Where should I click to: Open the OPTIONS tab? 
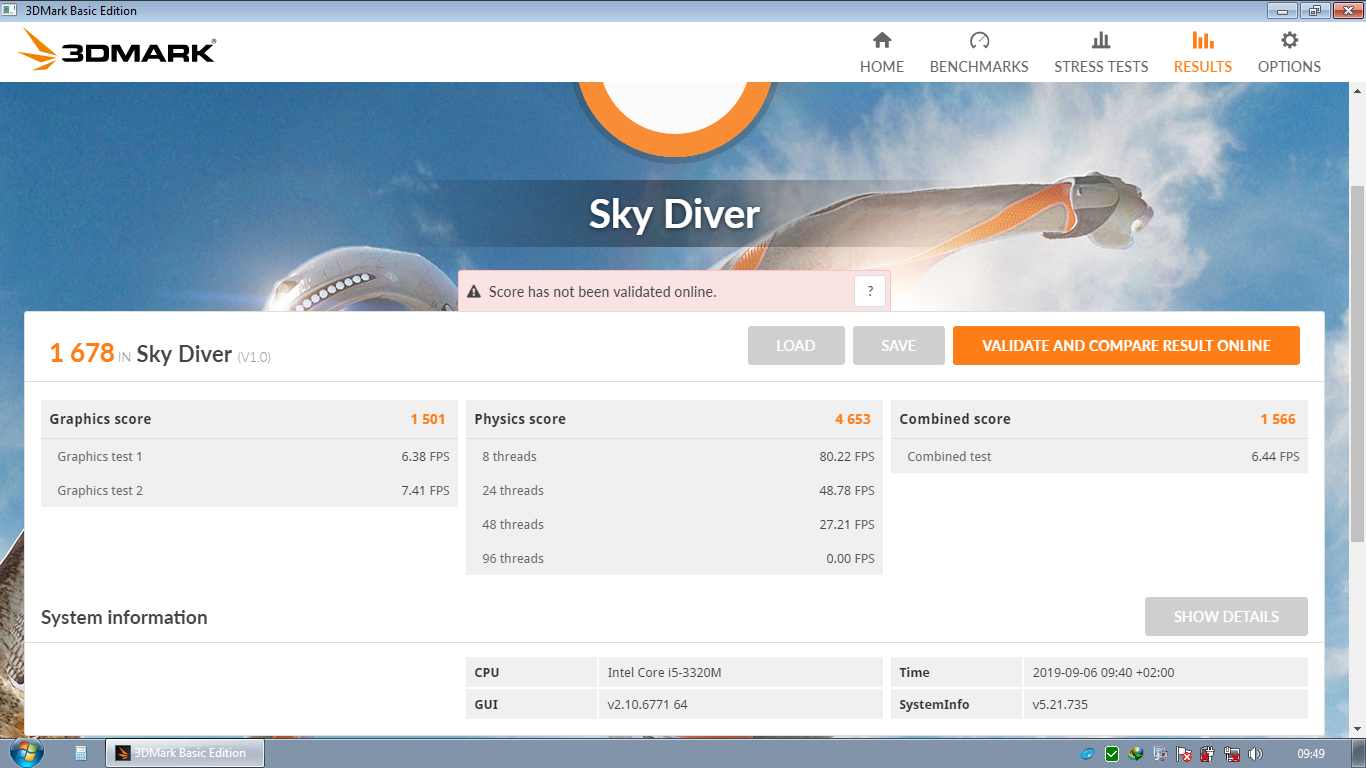[1289, 52]
